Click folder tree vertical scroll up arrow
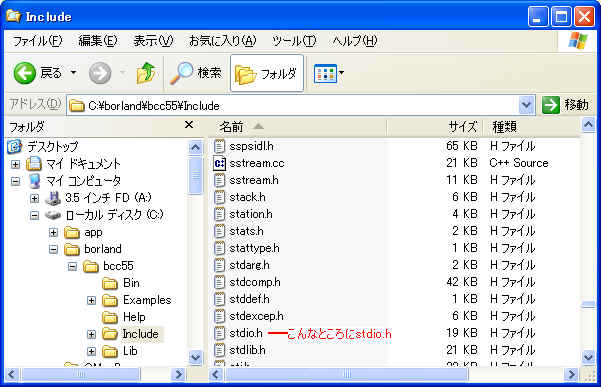The image size is (601, 387). click(195, 147)
